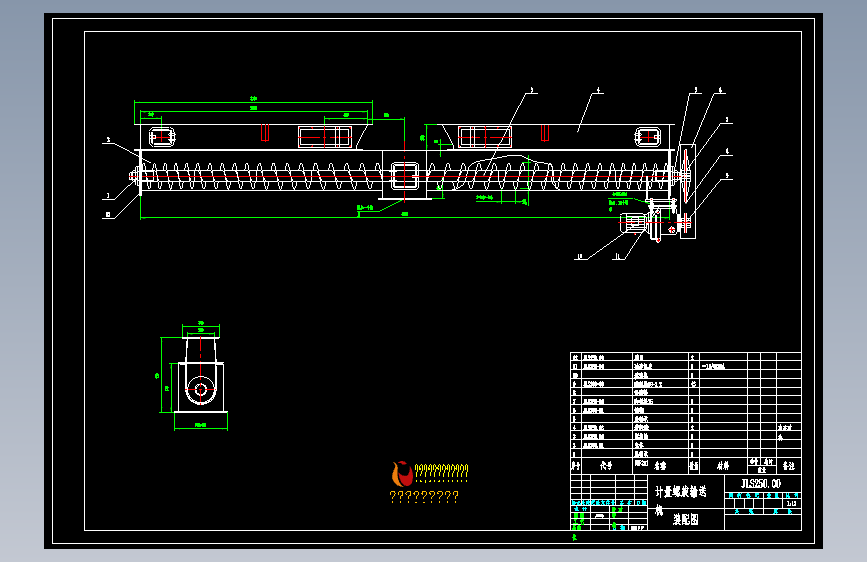
Task: Click the flame logo above question marks
Action: [402, 473]
